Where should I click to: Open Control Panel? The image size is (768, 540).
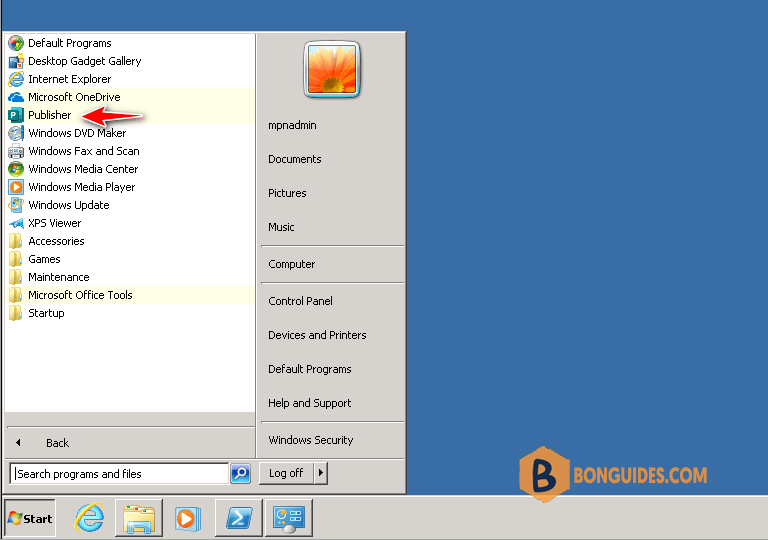(332, 301)
